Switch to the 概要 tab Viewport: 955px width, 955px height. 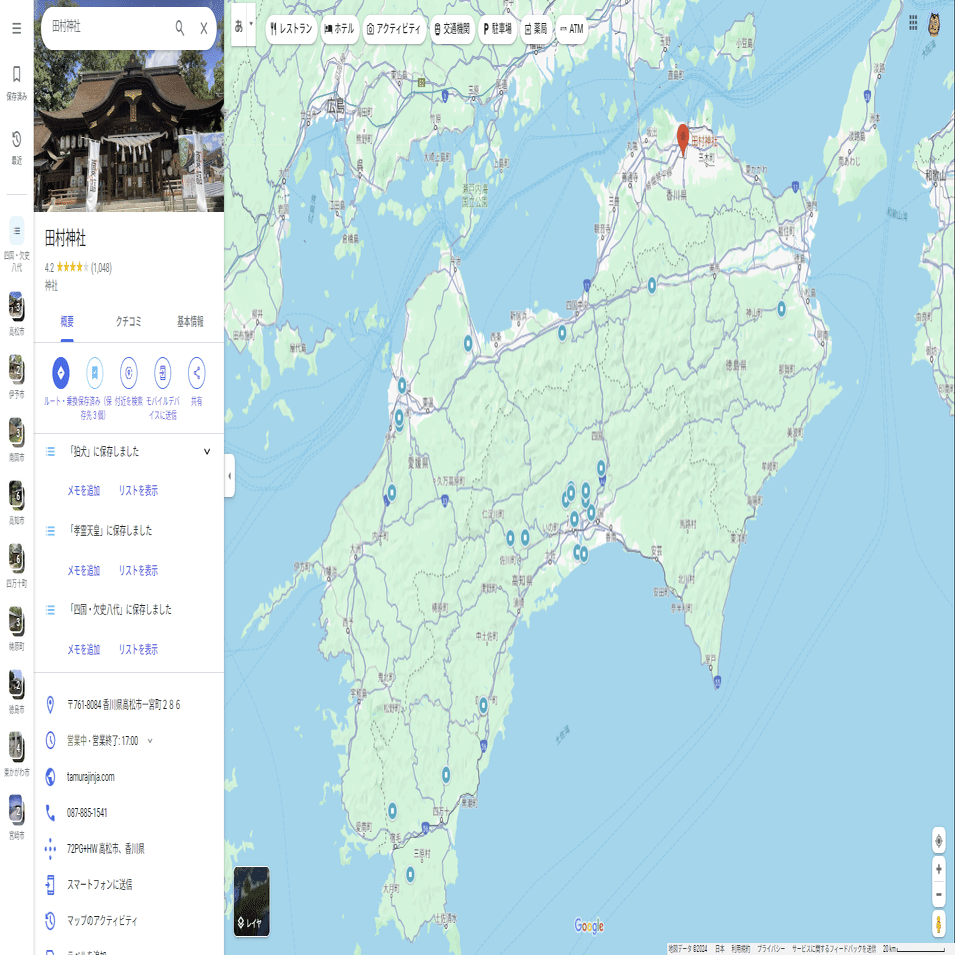(67, 322)
